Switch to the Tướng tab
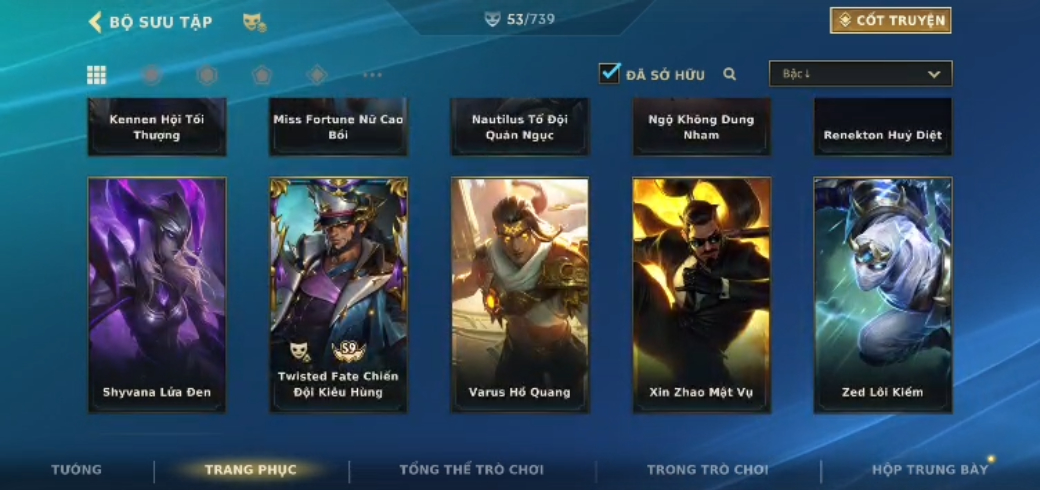The width and height of the screenshot is (1040, 490). [x=77, y=470]
